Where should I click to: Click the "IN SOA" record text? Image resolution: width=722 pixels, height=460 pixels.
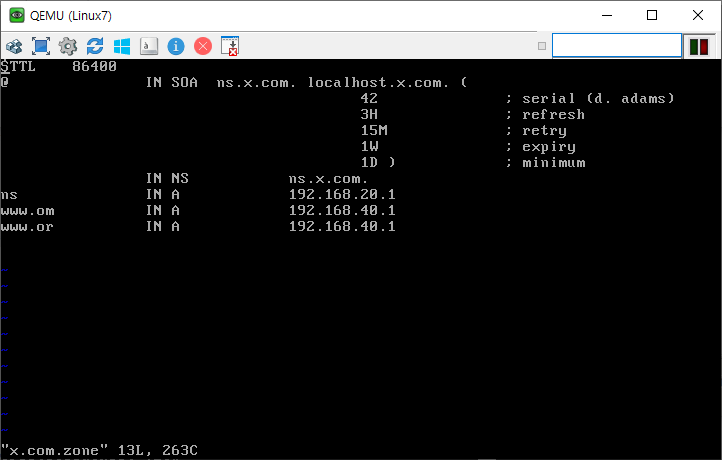pyautogui.click(x=172, y=82)
